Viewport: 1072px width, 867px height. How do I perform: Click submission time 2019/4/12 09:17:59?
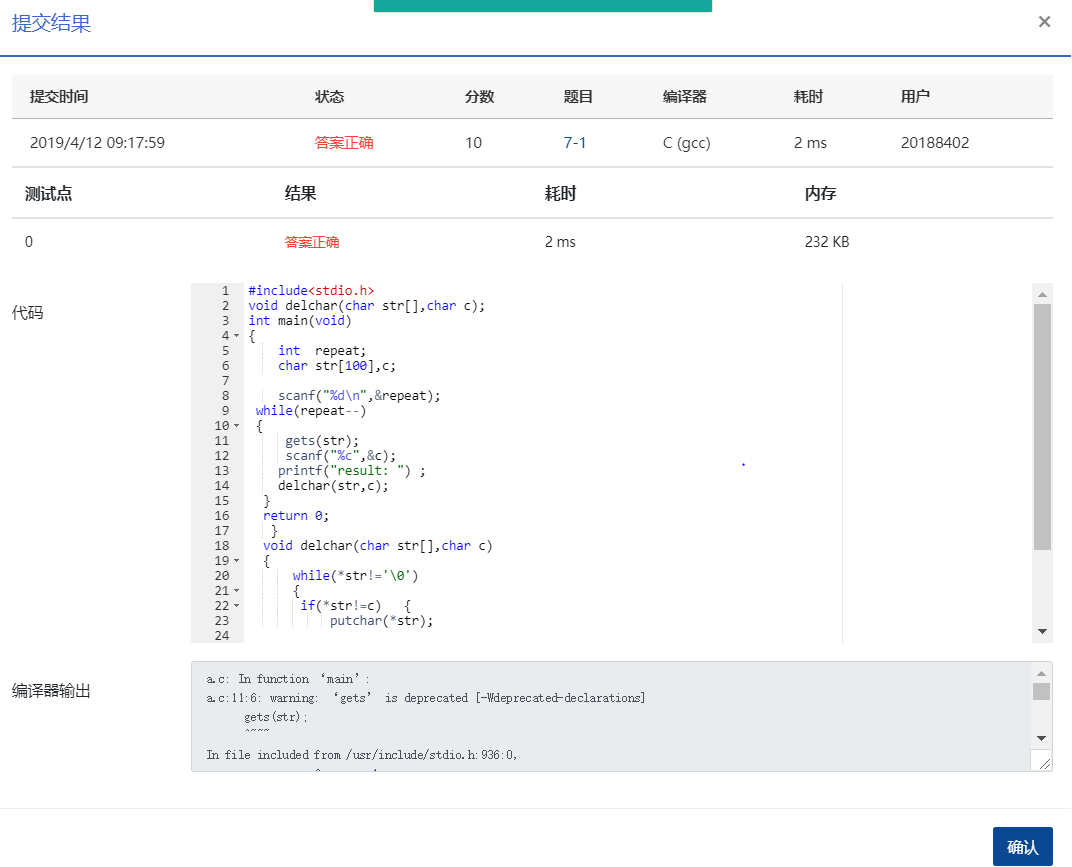click(97, 143)
